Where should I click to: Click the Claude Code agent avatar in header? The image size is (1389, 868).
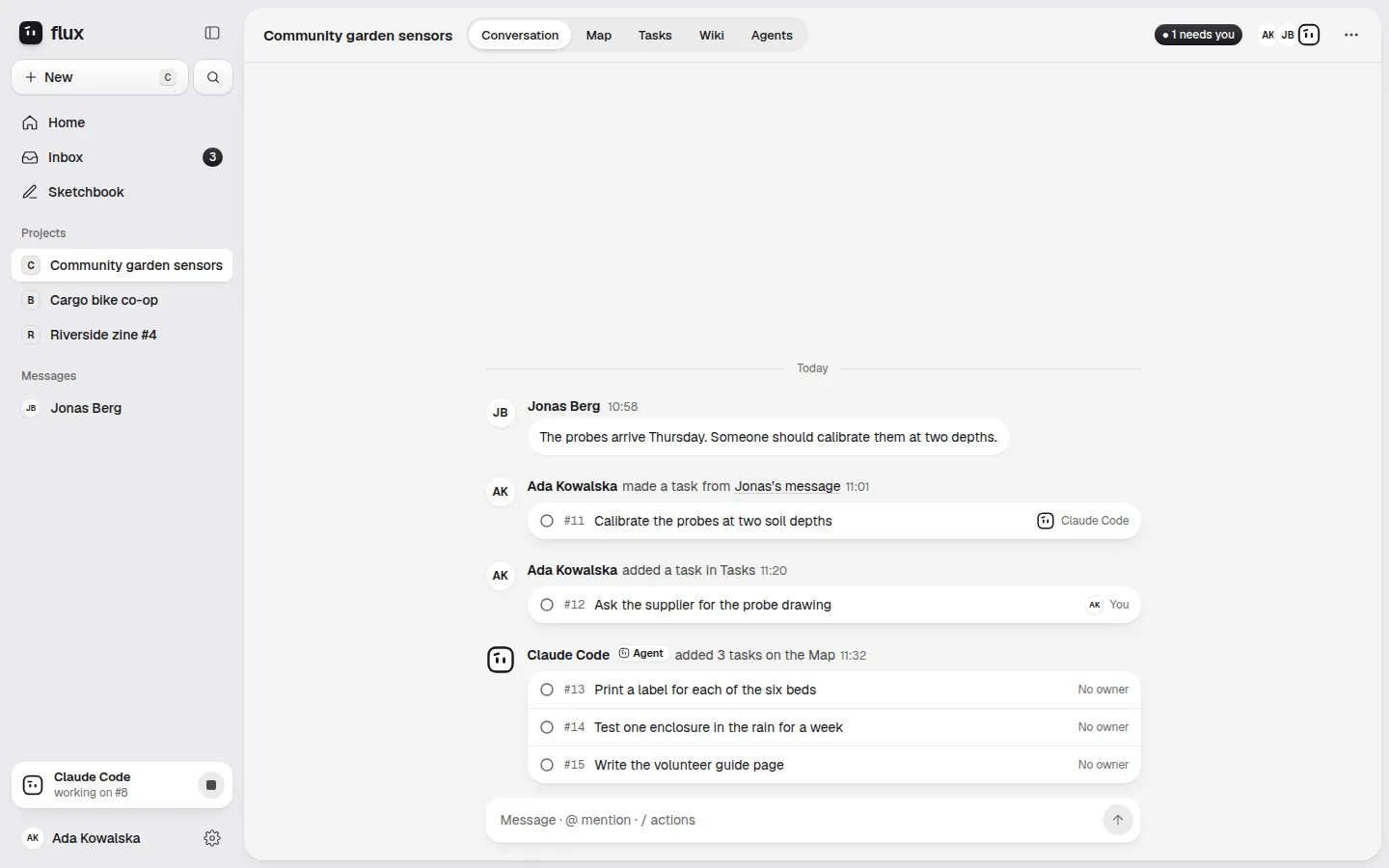pos(1309,35)
